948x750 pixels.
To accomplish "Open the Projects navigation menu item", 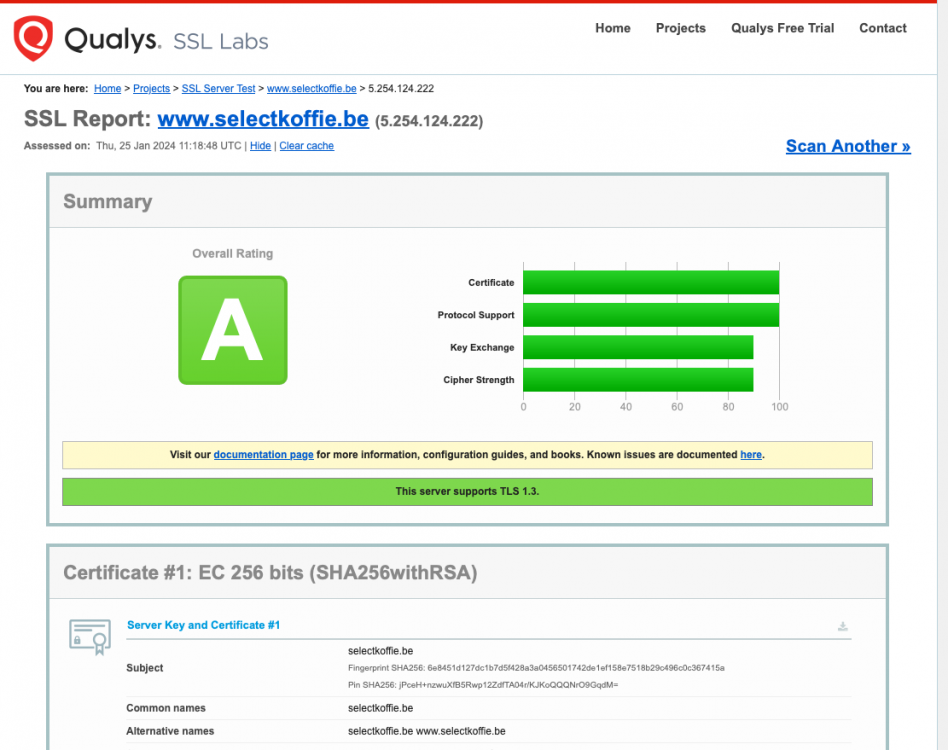I will click(x=680, y=28).
